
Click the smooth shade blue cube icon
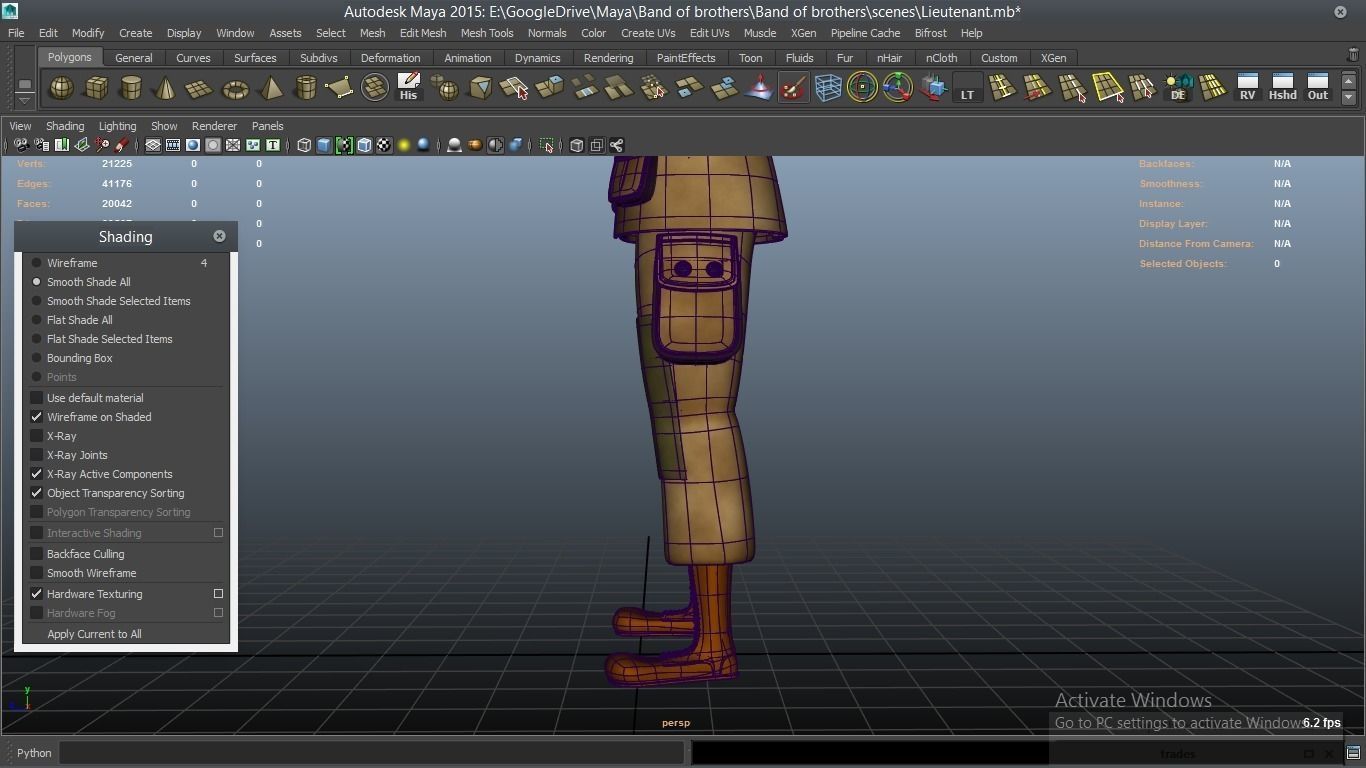pos(324,145)
